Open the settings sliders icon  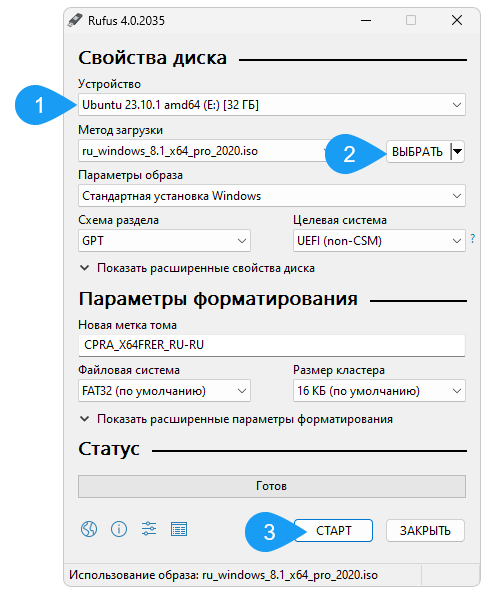pyautogui.click(x=149, y=529)
